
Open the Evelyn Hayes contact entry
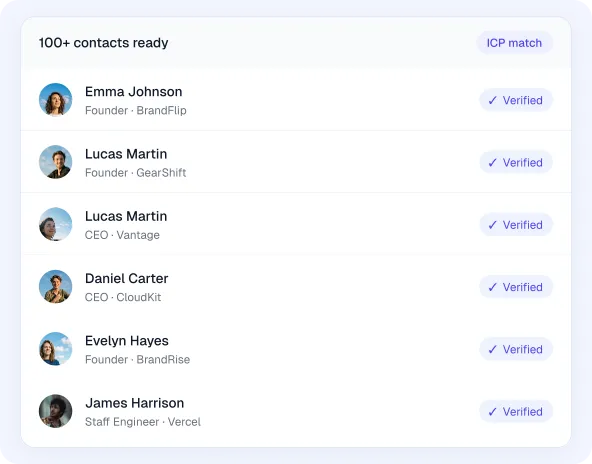296,349
